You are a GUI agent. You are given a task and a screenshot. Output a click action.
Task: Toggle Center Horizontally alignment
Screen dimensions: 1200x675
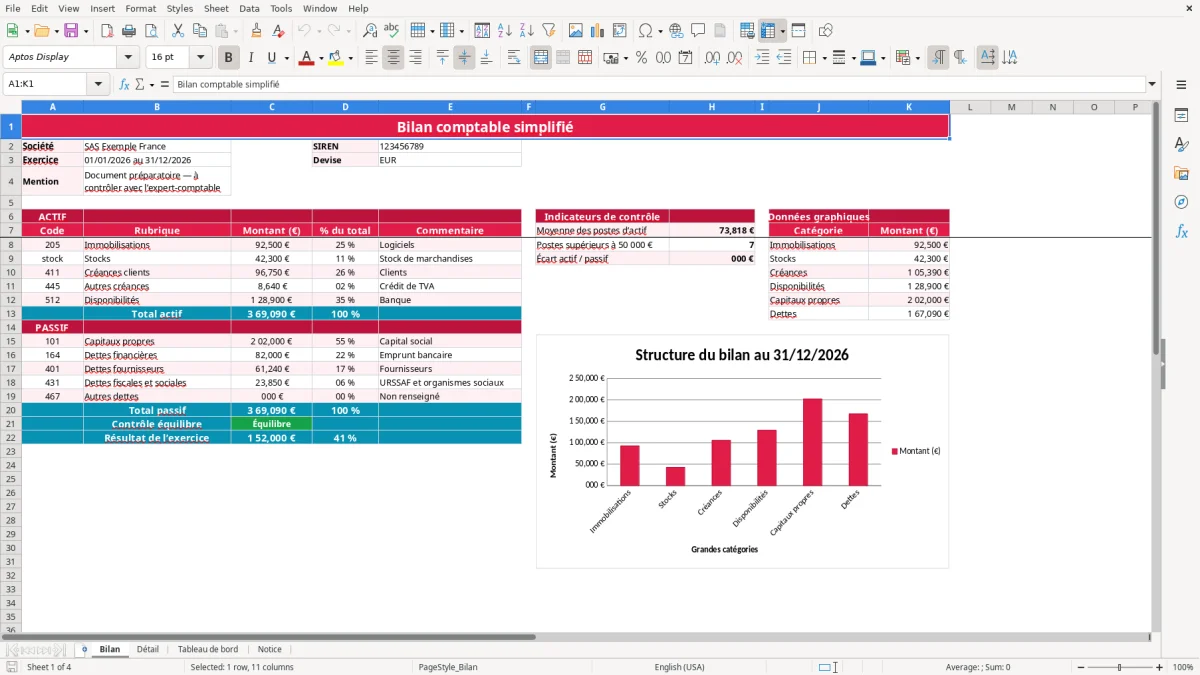coord(393,58)
